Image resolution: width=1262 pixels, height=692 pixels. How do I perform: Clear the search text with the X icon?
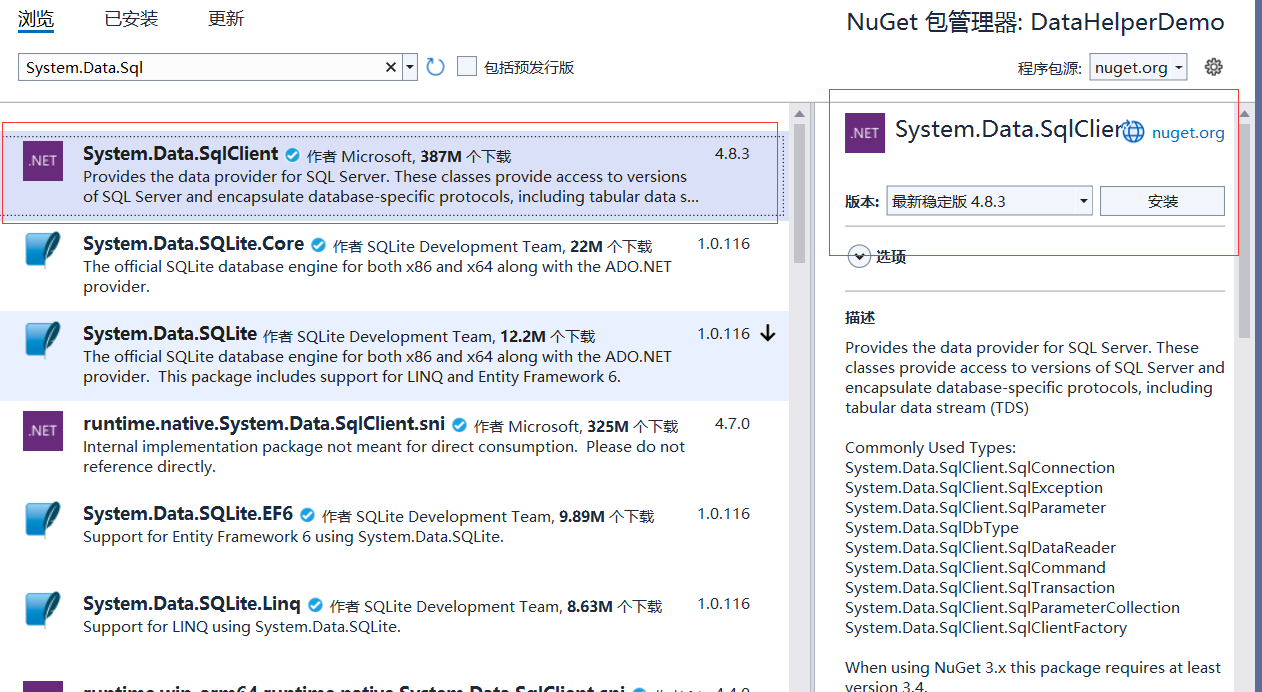(391, 67)
